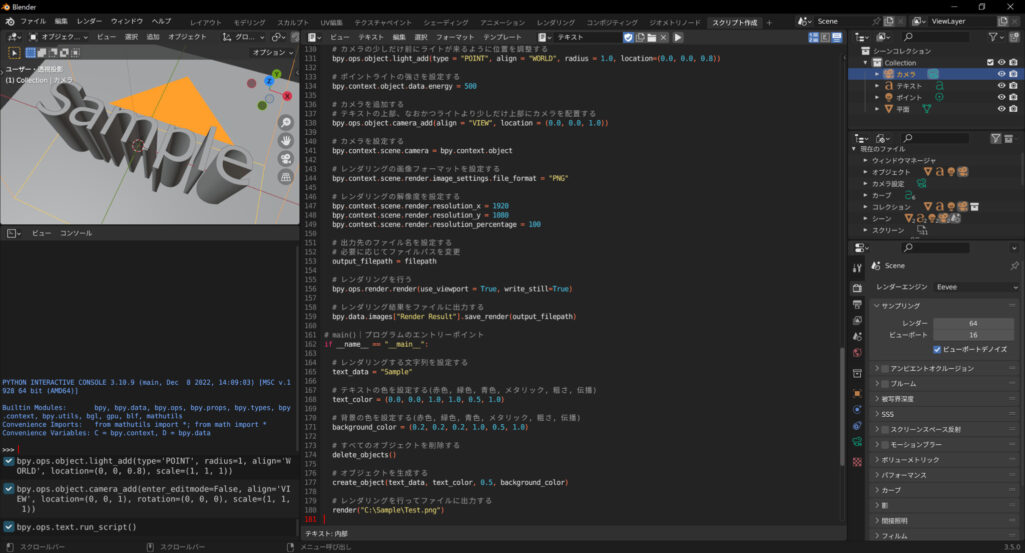Open the Object Constraints properties tab
Viewport: 1025px width, 553px height.
click(x=857, y=426)
